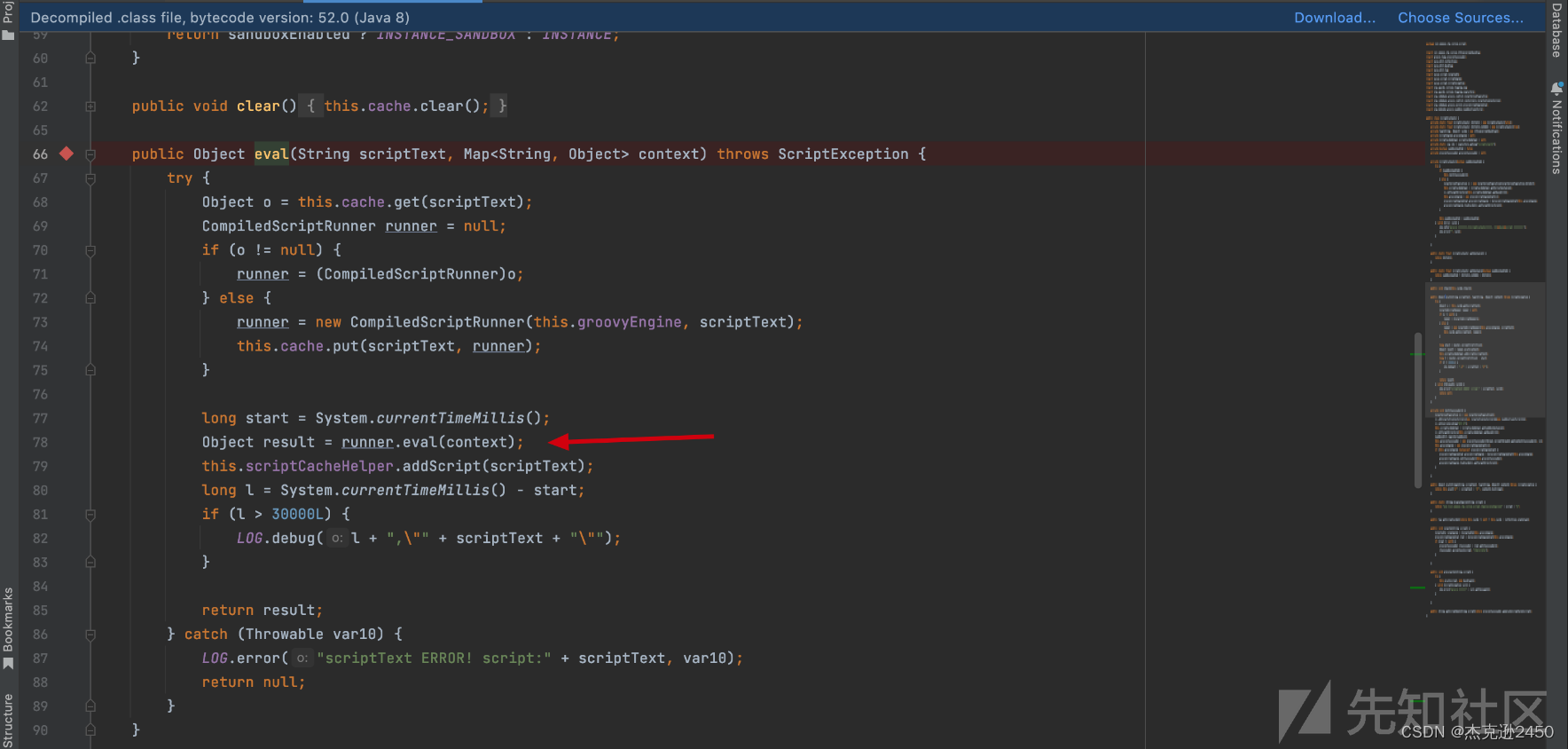Screen dimensions: 1568x749
Task: Click fold end marker at line 89
Action: coord(90,706)
